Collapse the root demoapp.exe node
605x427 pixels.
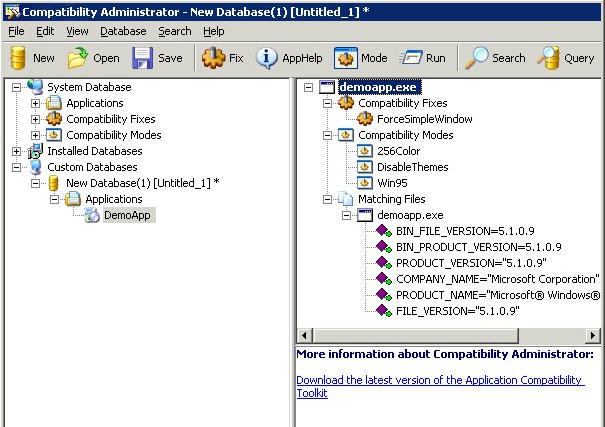[x=308, y=87]
